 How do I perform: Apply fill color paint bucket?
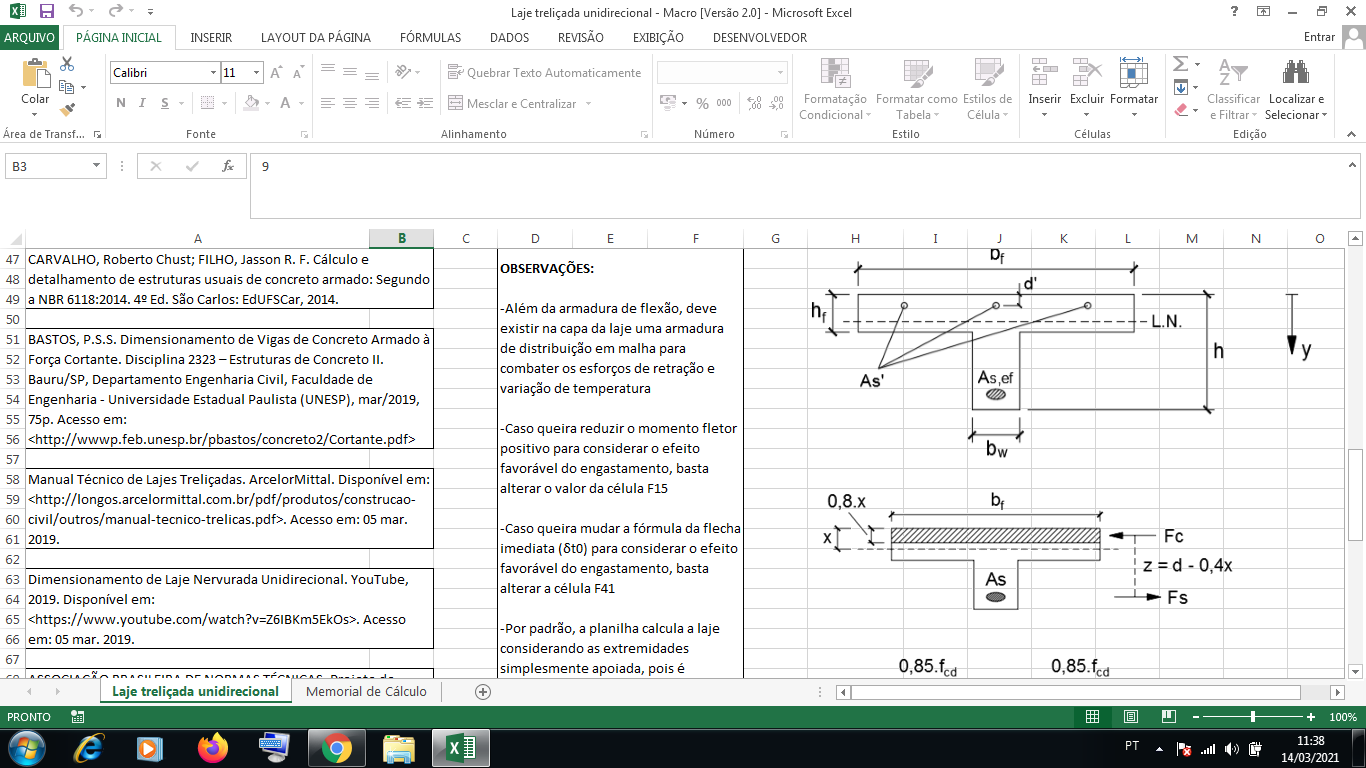249,103
